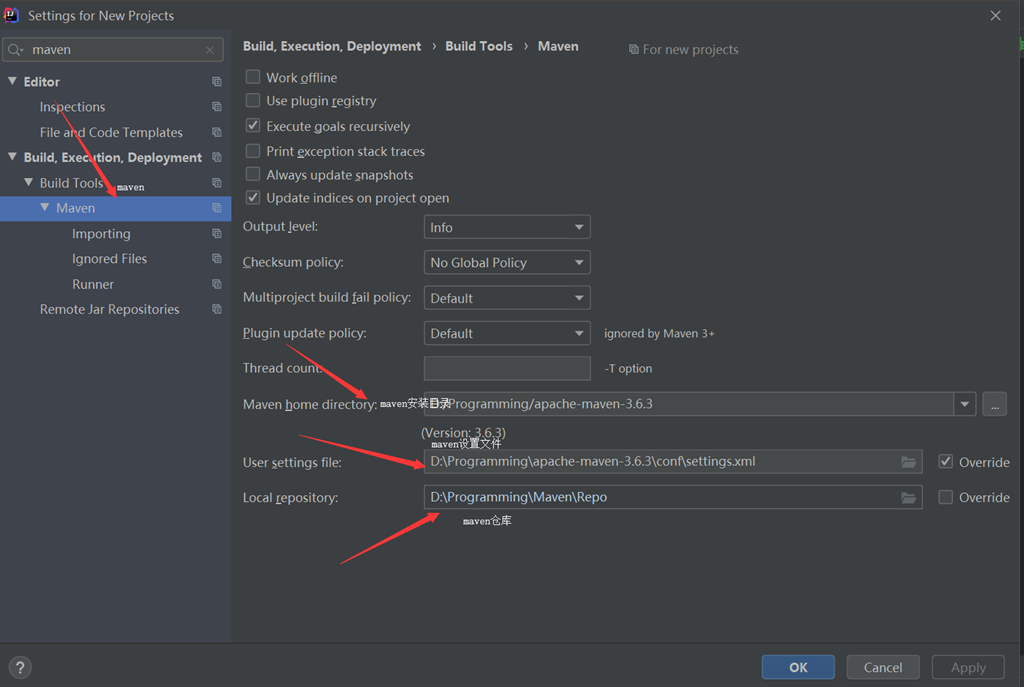This screenshot has height=687, width=1024.
Task: Click the help question mark icon
Action: pos(20,667)
